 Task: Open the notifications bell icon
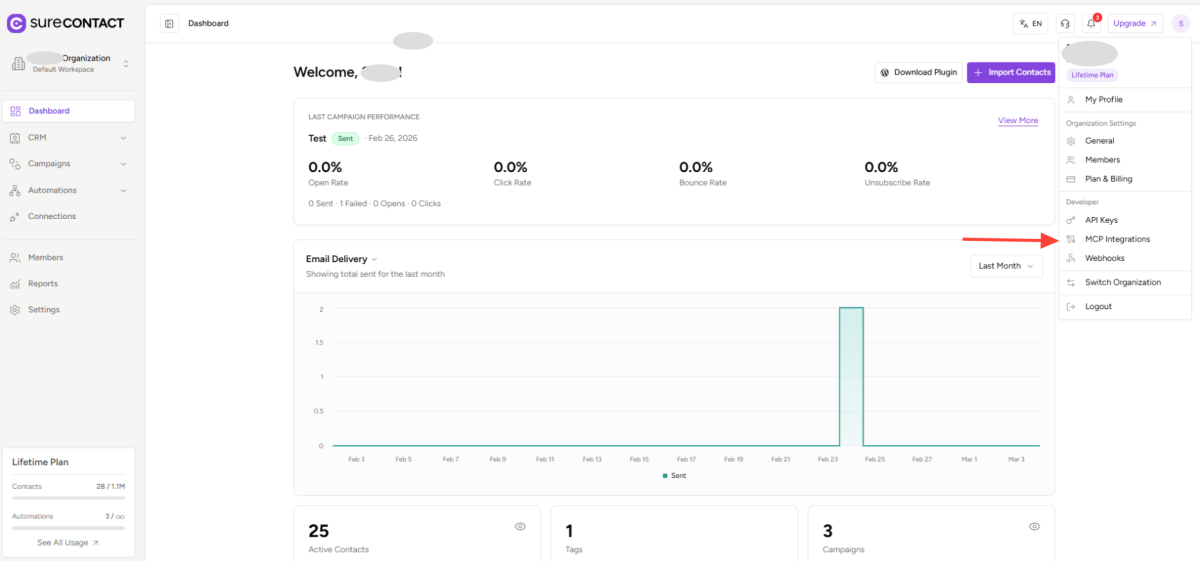1092,23
